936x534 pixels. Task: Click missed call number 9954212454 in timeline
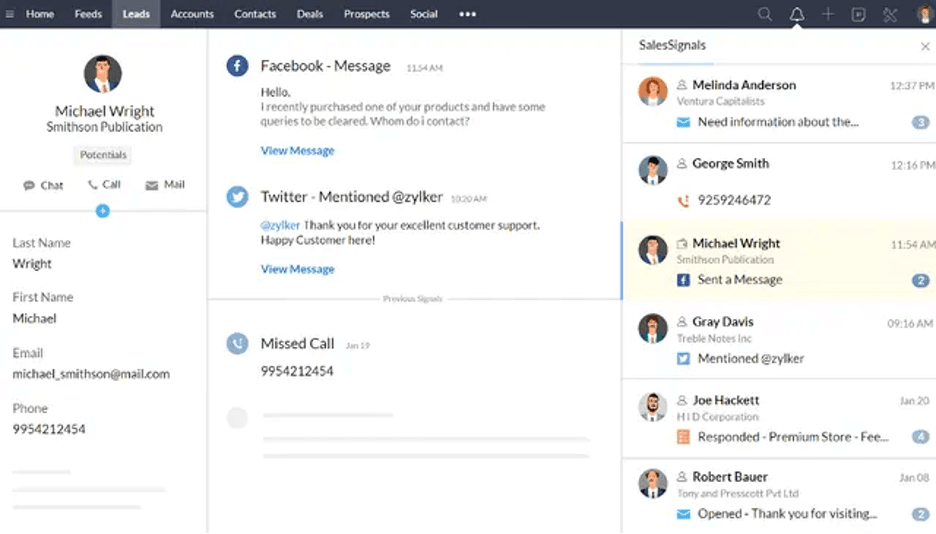[x=297, y=371]
